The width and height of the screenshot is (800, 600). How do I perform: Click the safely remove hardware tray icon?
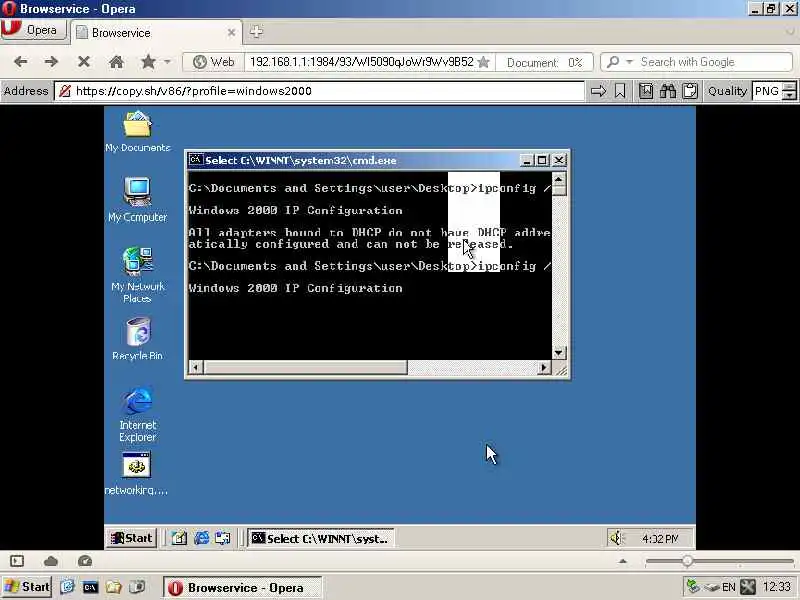point(711,587)
